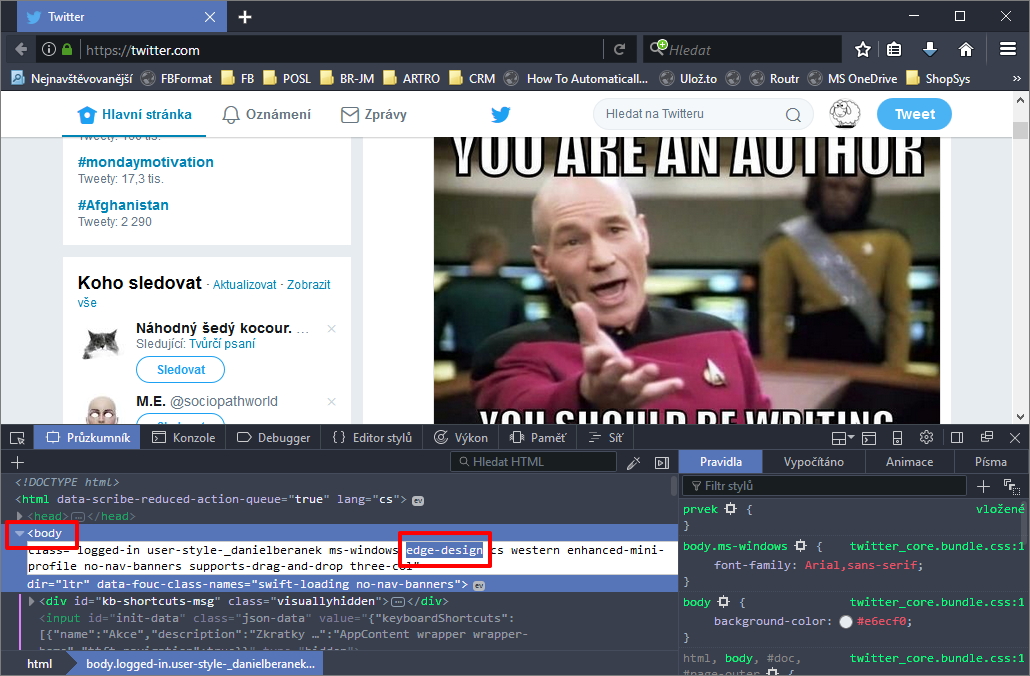The image size is (1030, 676).
Task: Reload the current page
Action: click(x=619, y=49)
